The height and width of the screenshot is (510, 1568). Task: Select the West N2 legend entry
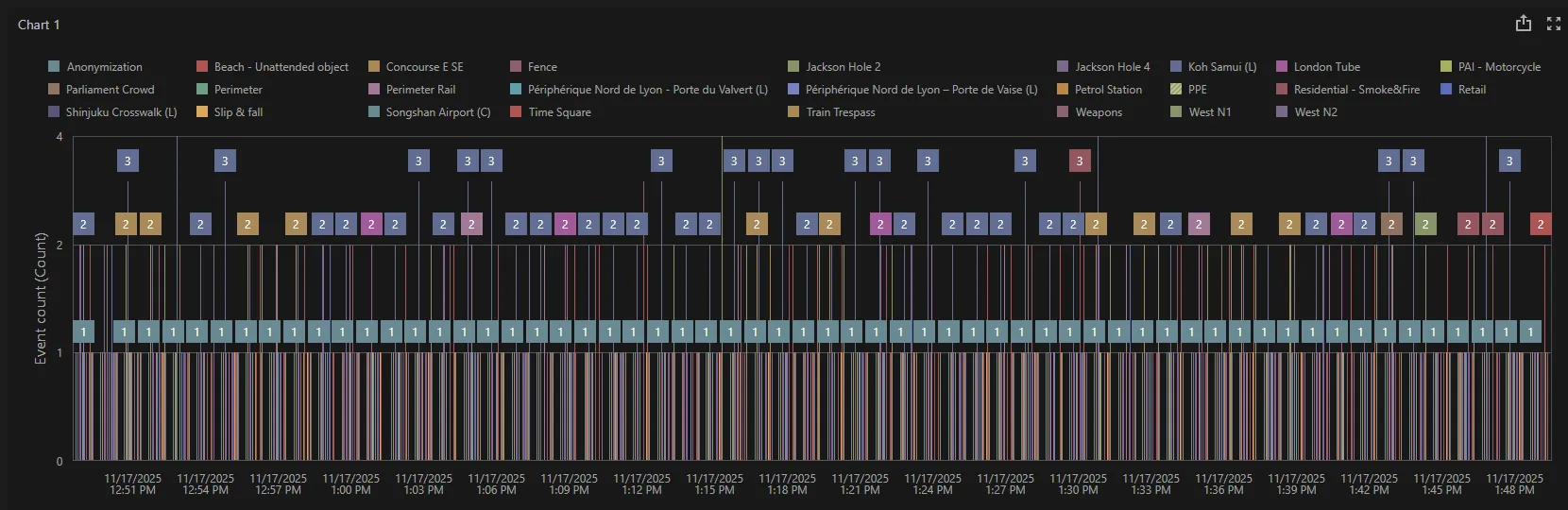click(x=1307, y=112)
